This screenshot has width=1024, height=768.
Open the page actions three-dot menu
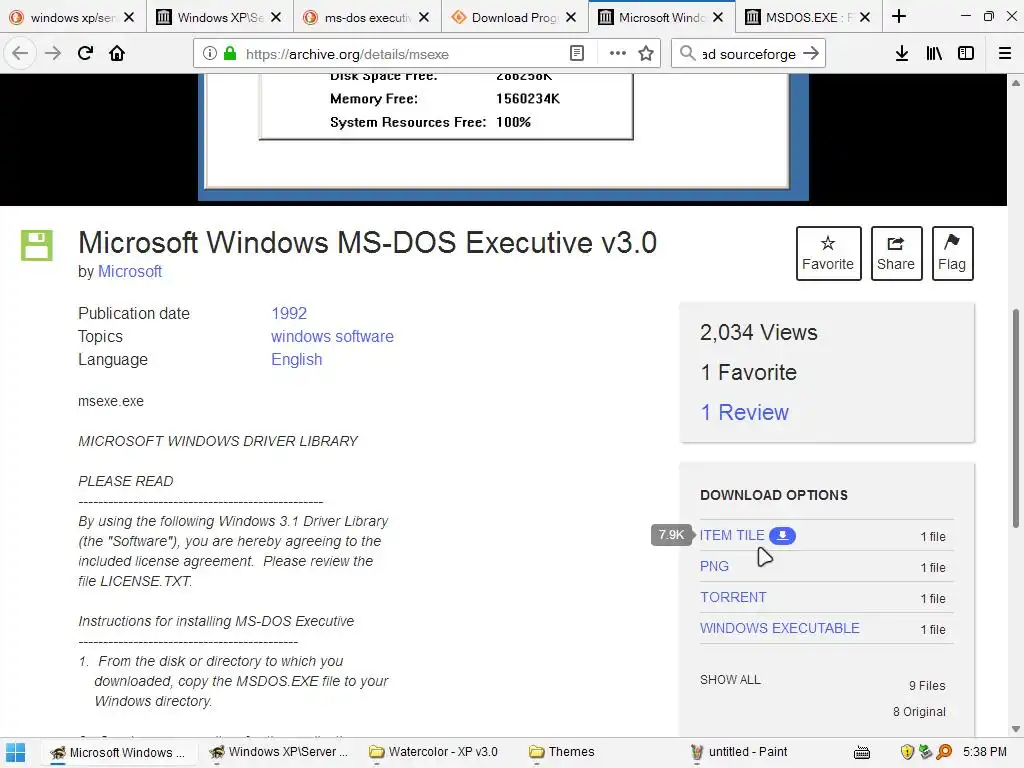click(x=617, y=54)
